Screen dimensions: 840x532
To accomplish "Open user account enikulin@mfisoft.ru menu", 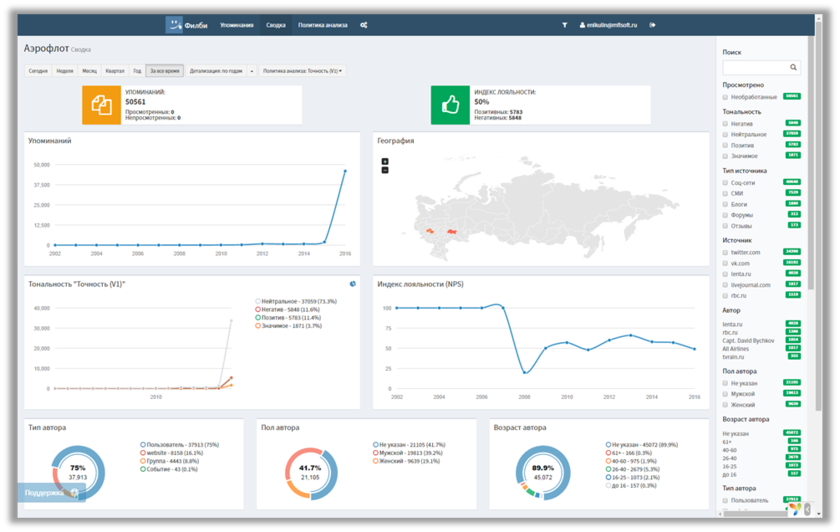I will pos(609,25).
